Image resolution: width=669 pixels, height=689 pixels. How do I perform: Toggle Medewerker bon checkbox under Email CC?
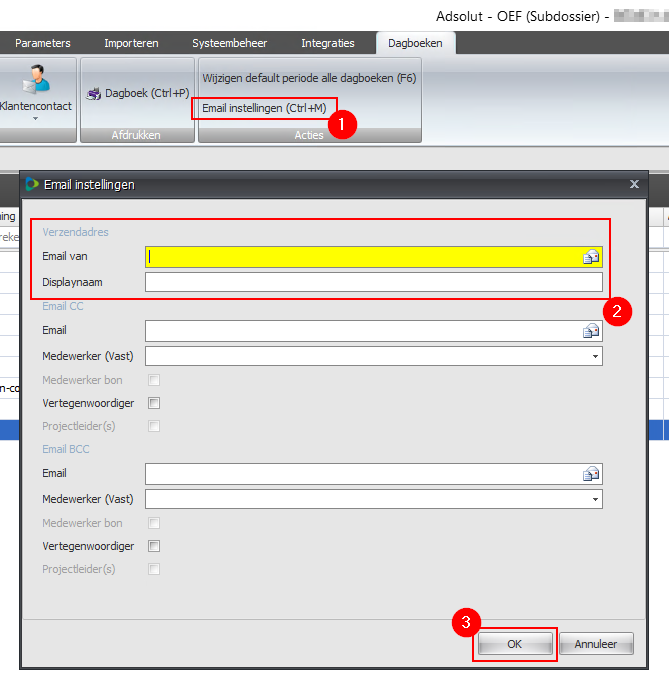pyautogui.click(x=154, y=380)
